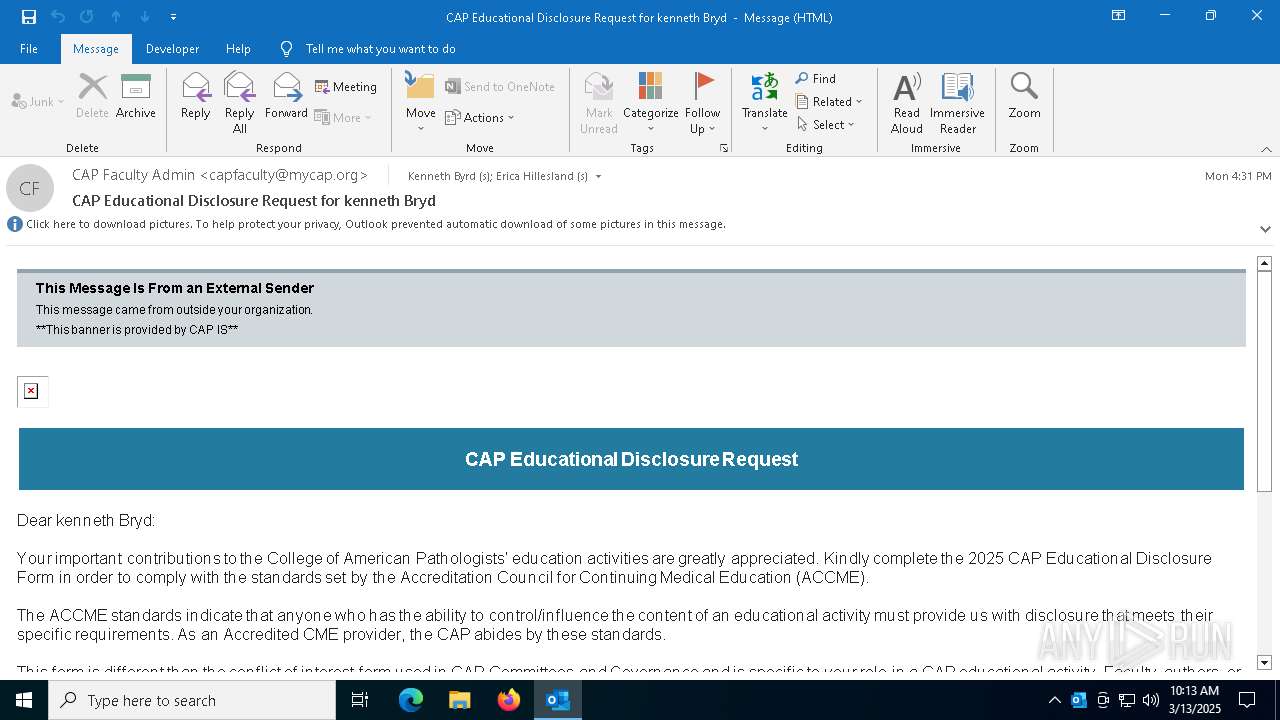1280x720 pixels.
Task: Show hidden tray icons
Action: 1054,700
